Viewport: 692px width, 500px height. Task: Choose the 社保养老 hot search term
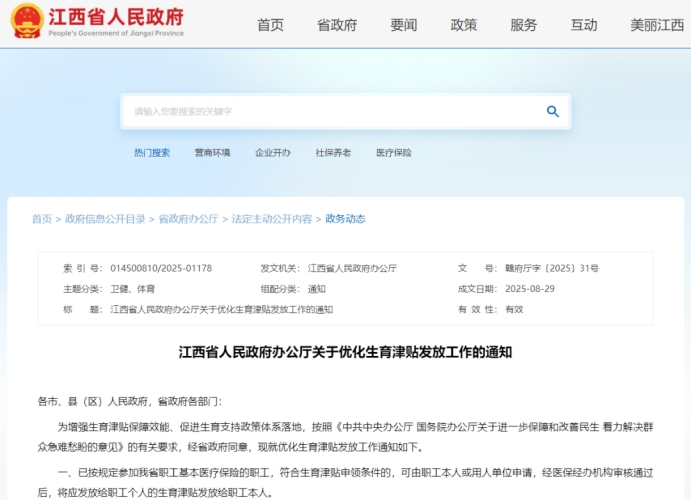coord(333,153)
